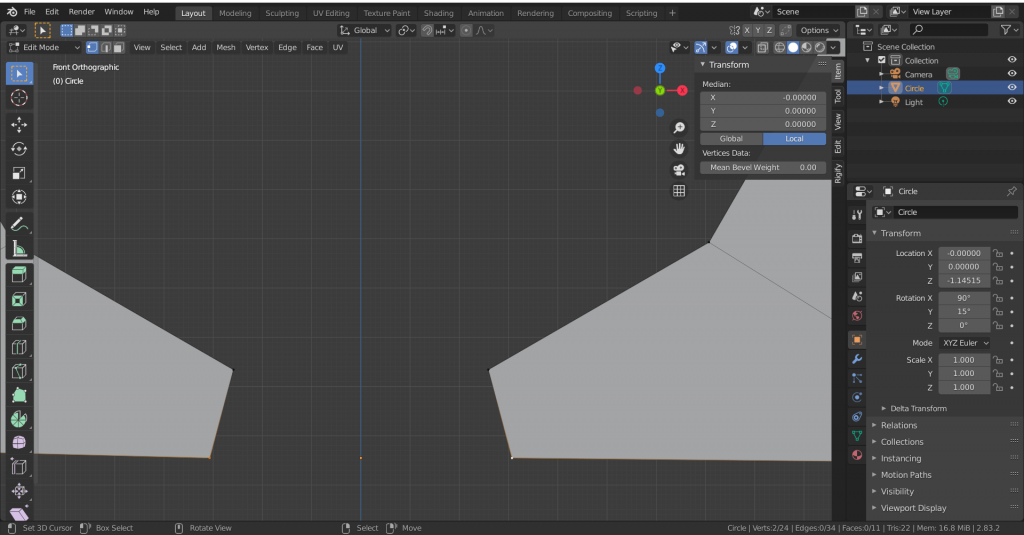Select the Select Box tool
This screenshot has width=1024, height=535.
pos(19,74)
